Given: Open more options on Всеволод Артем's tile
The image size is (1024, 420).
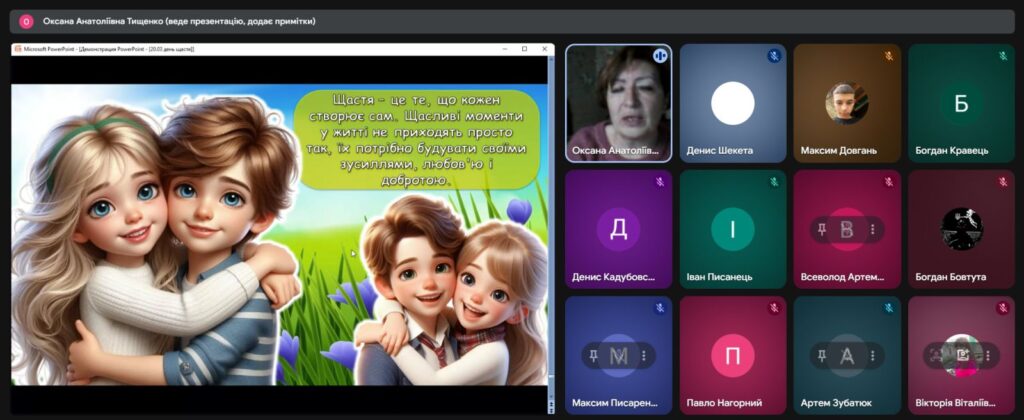Looking at the screenshot, I should pyautogui.click(x=872, y=229).
